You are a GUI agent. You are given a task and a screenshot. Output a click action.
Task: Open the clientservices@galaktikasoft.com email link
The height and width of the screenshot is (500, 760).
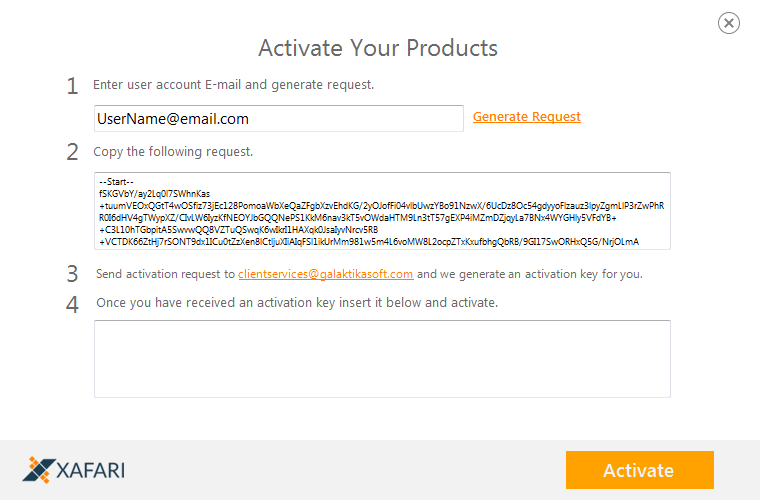pyautogui.click(x=326, y=274)
